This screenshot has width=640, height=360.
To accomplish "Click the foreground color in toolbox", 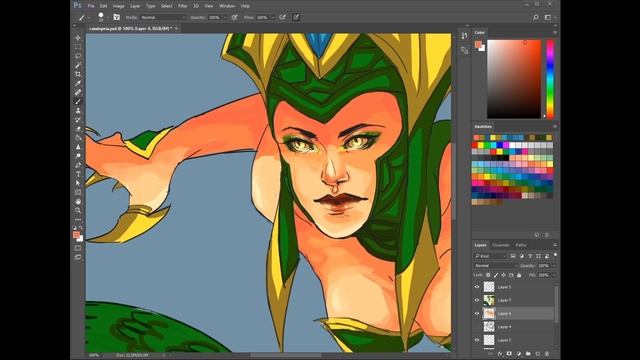I will point(76,235).
